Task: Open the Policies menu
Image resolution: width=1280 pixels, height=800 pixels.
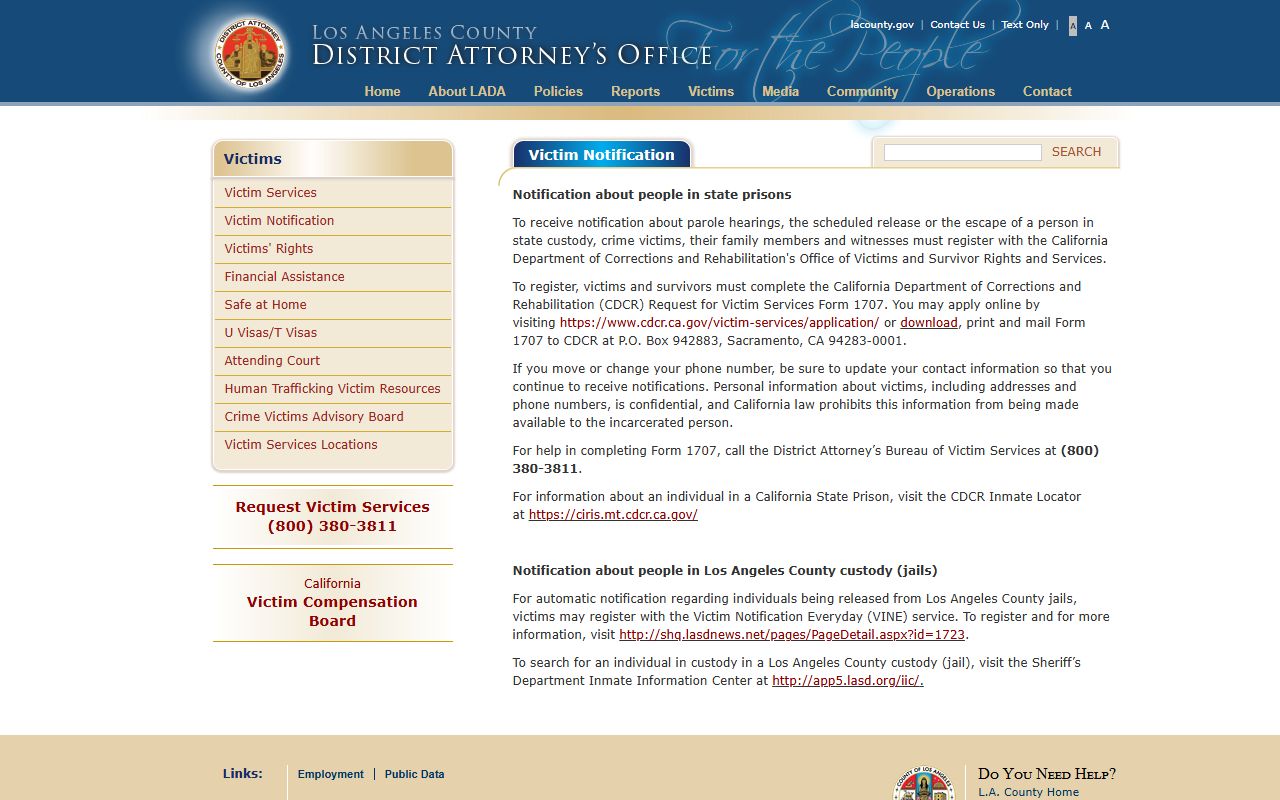Action: [558, 91]
